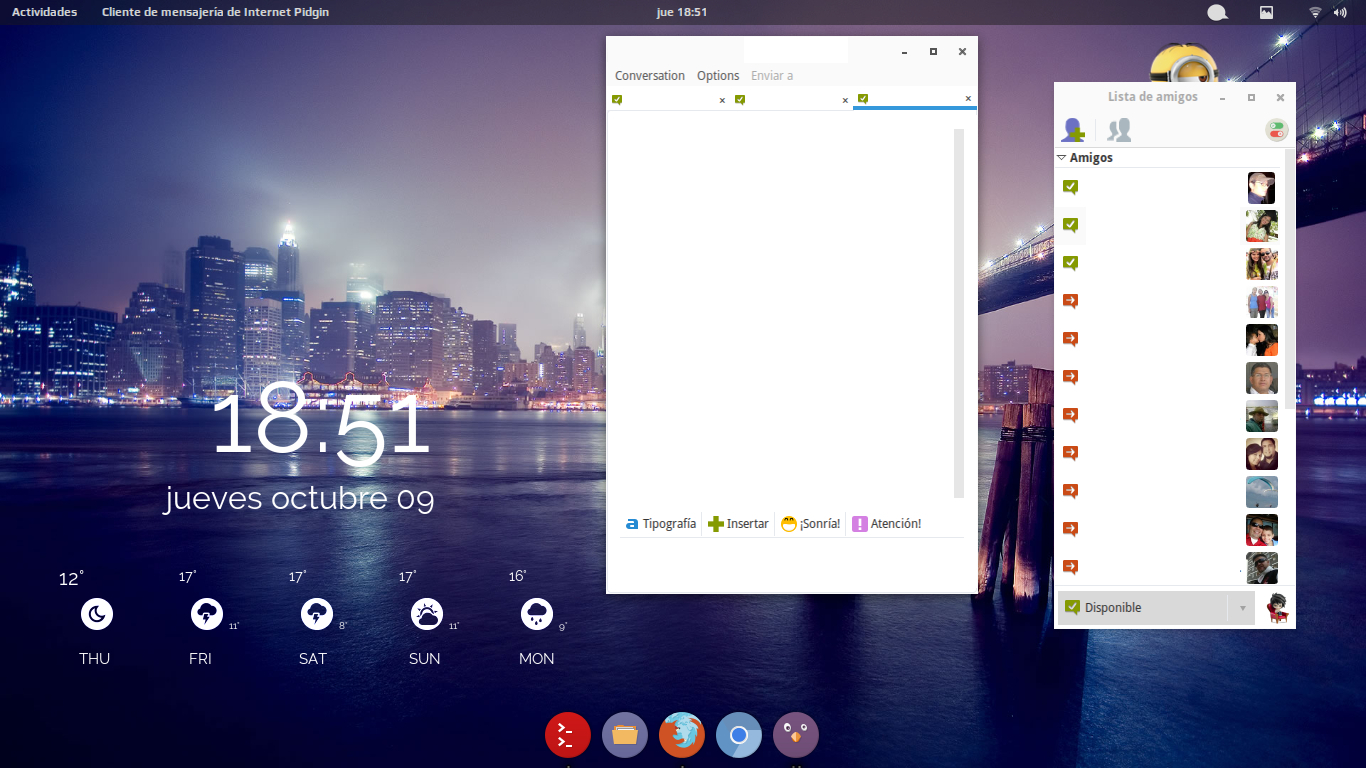The image size is (1366, 768).
Task: Click the ¡Atención! button
Action: [887, 524]
